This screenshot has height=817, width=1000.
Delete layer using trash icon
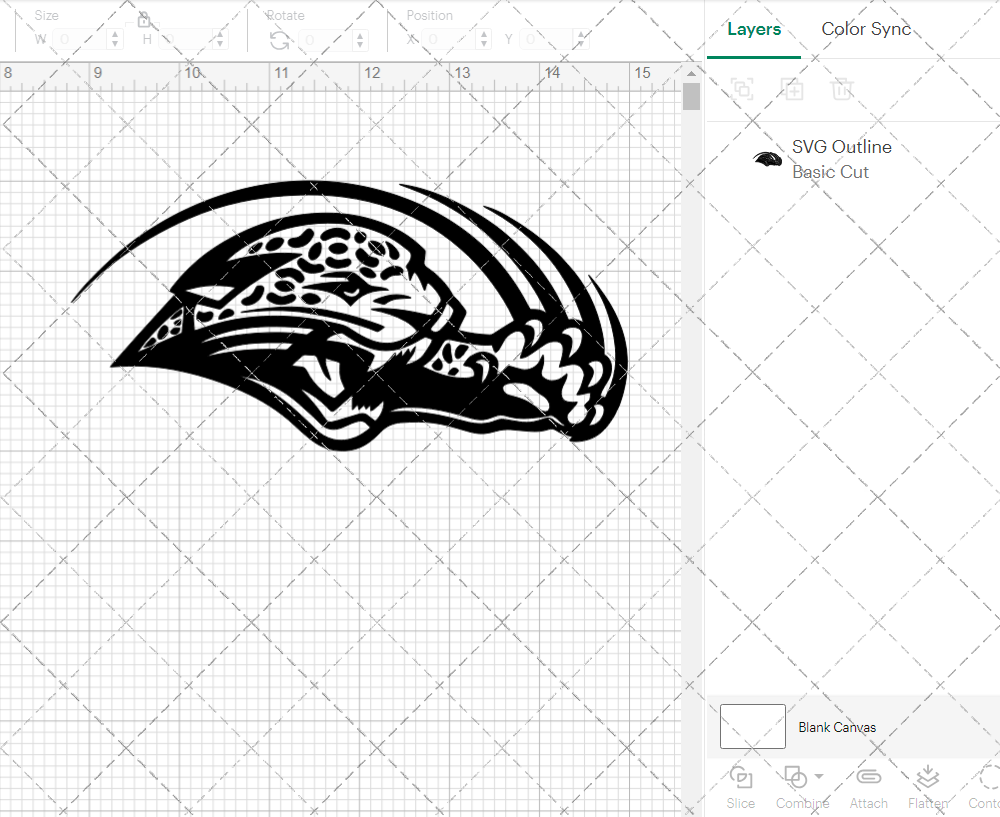click(x=842, y=89)
